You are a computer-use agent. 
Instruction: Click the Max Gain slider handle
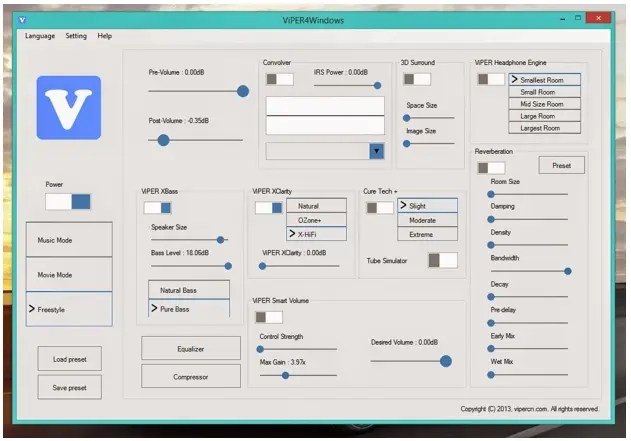[x=285, y=375]
